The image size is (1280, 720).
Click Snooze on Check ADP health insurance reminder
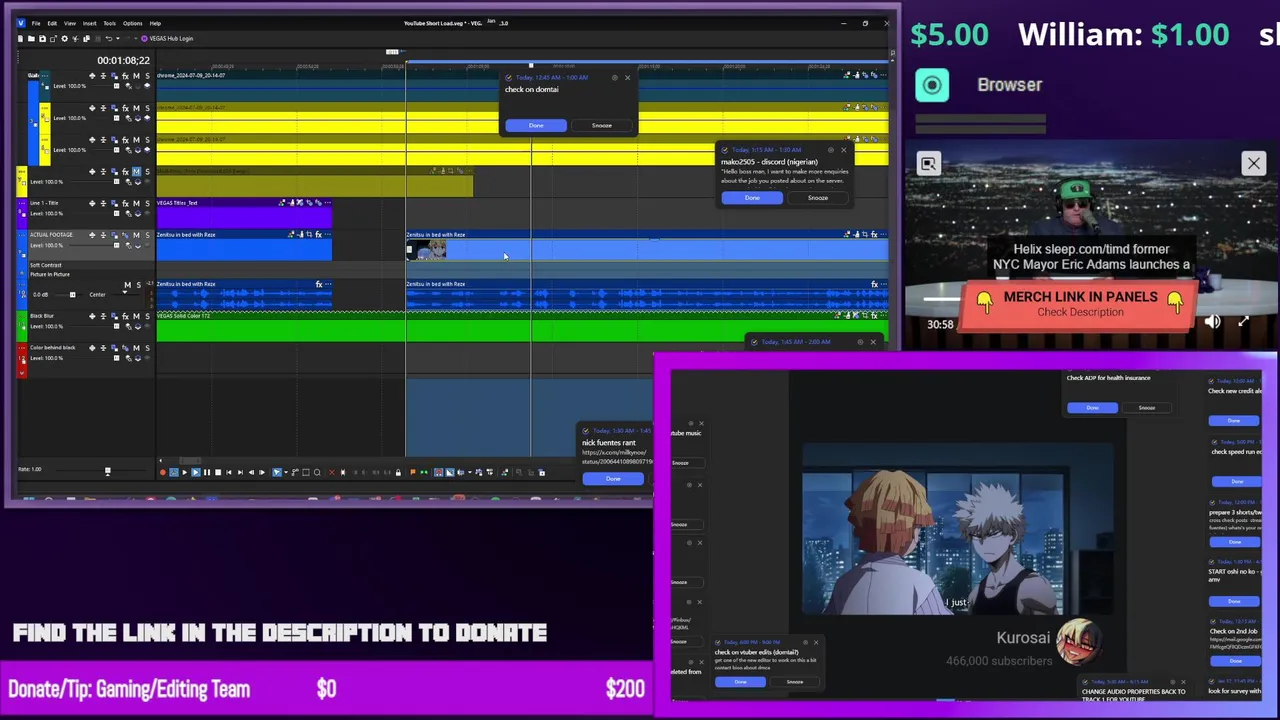(1146, 407)
